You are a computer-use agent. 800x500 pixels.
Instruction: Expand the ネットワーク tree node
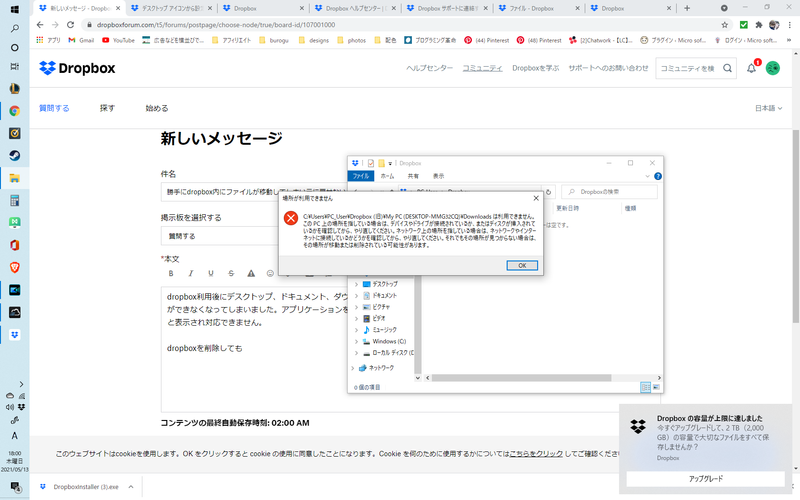pos(355,368)
